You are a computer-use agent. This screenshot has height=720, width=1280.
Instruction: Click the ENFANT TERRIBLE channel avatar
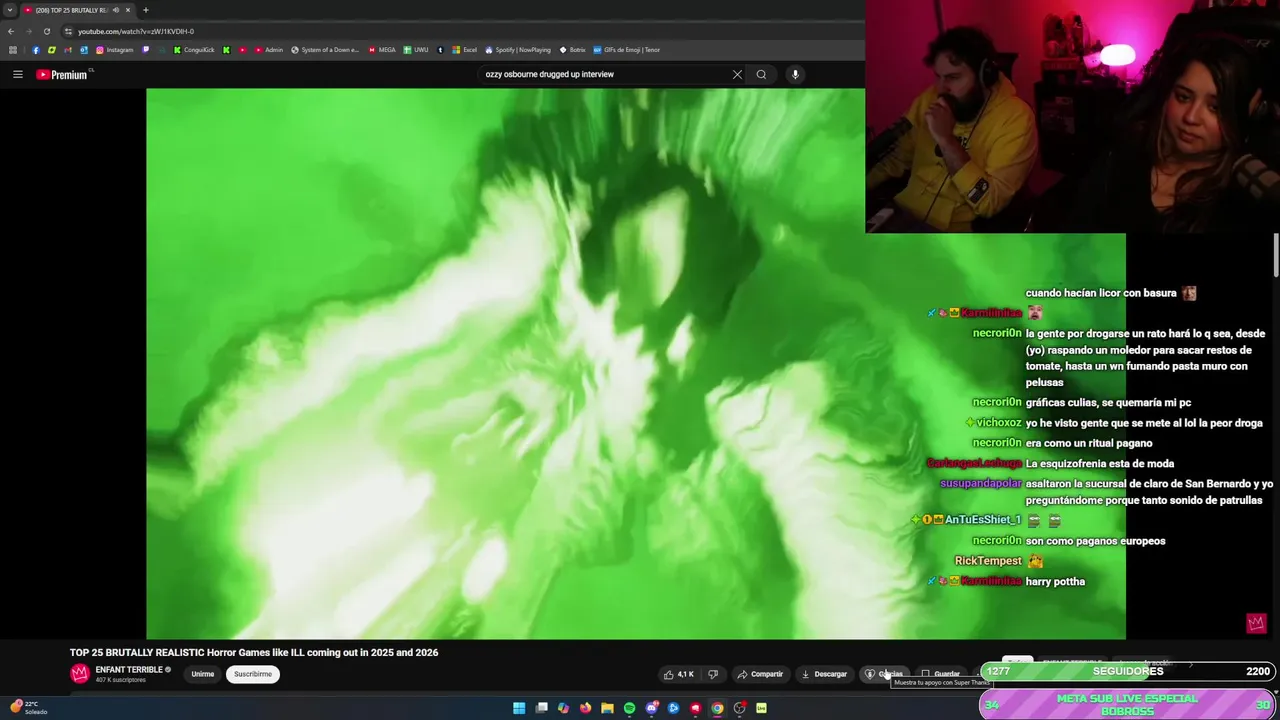80,674
